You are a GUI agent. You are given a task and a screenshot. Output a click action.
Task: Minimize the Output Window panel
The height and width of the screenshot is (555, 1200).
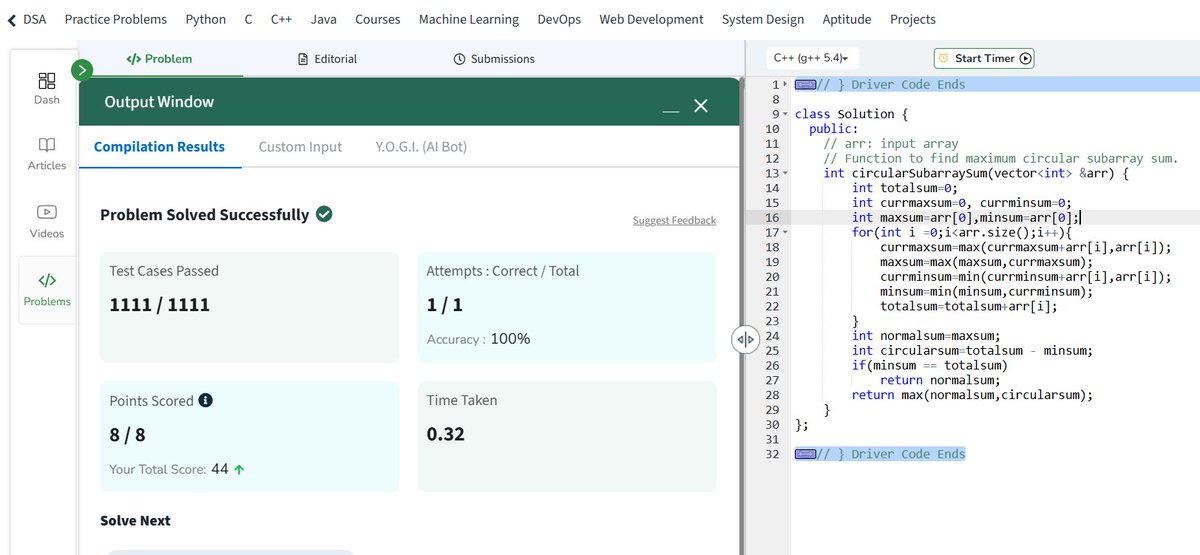[x=671, y=110]
